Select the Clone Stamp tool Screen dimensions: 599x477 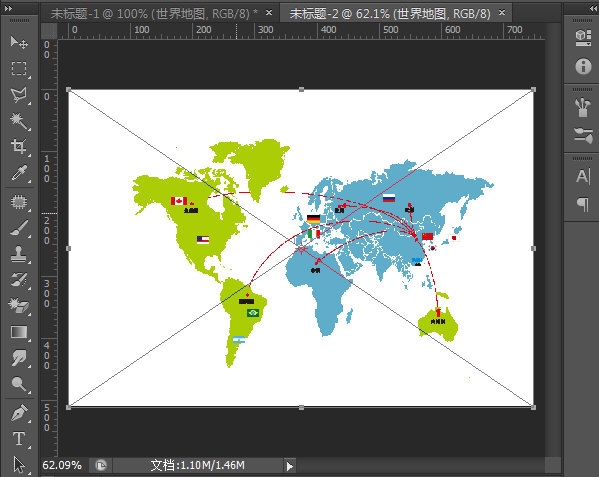(19, 254)
